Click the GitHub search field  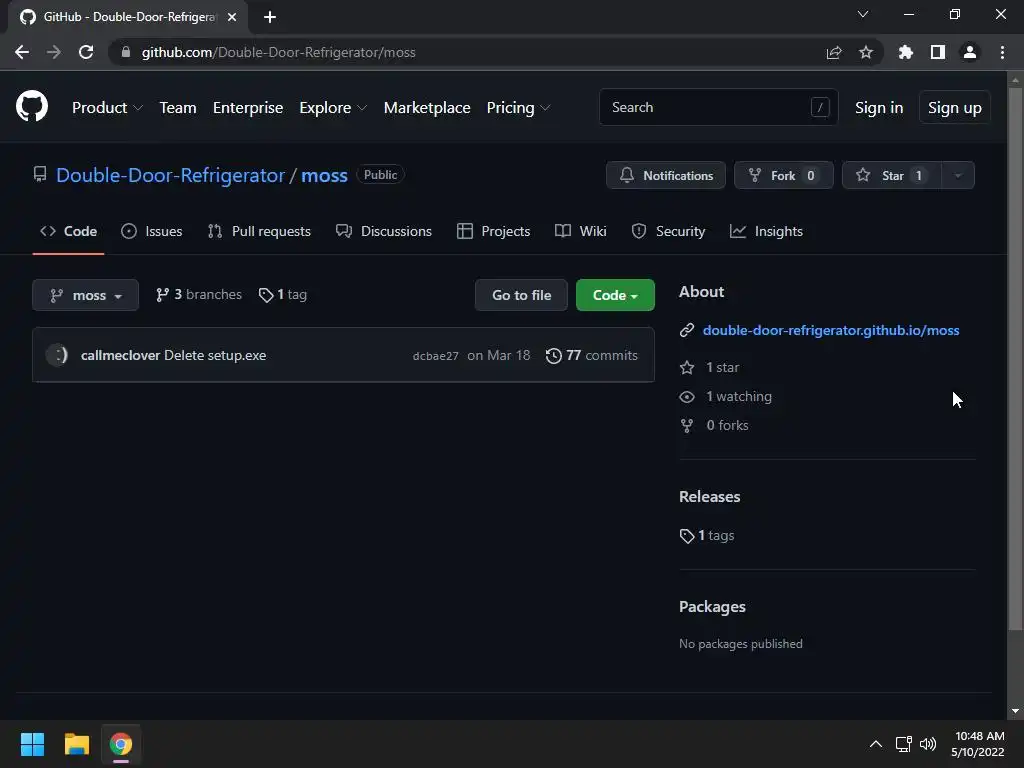click(718, 107)
